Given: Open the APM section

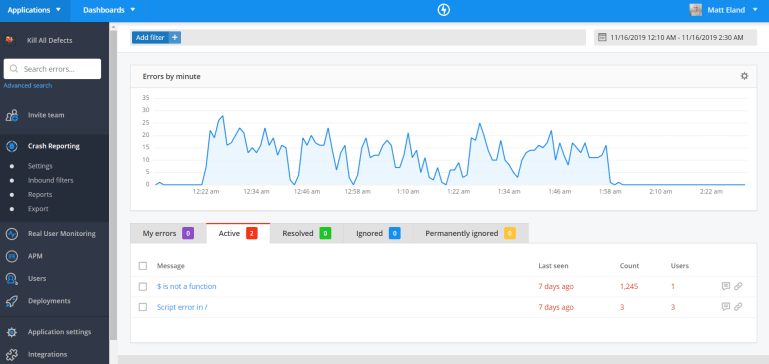Looking at the screenshot, I should click(x=35, y=256).
